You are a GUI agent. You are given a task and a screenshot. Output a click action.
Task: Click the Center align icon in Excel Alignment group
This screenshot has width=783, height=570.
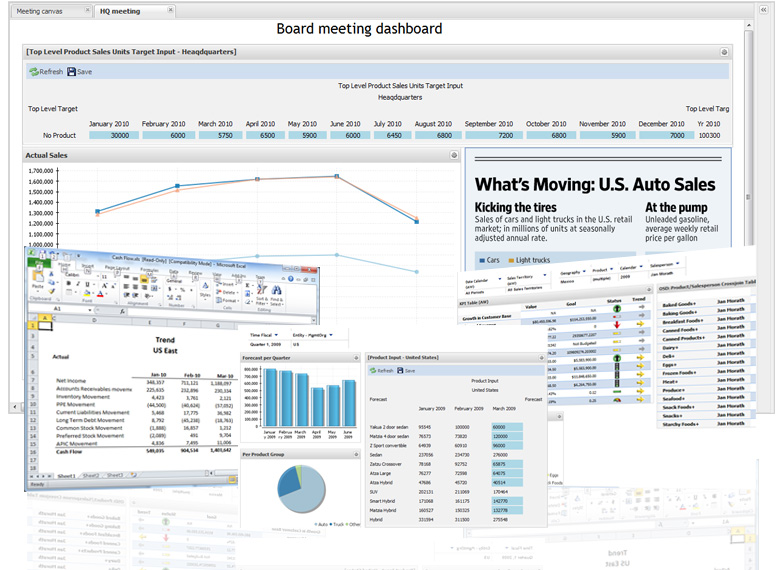135,287
